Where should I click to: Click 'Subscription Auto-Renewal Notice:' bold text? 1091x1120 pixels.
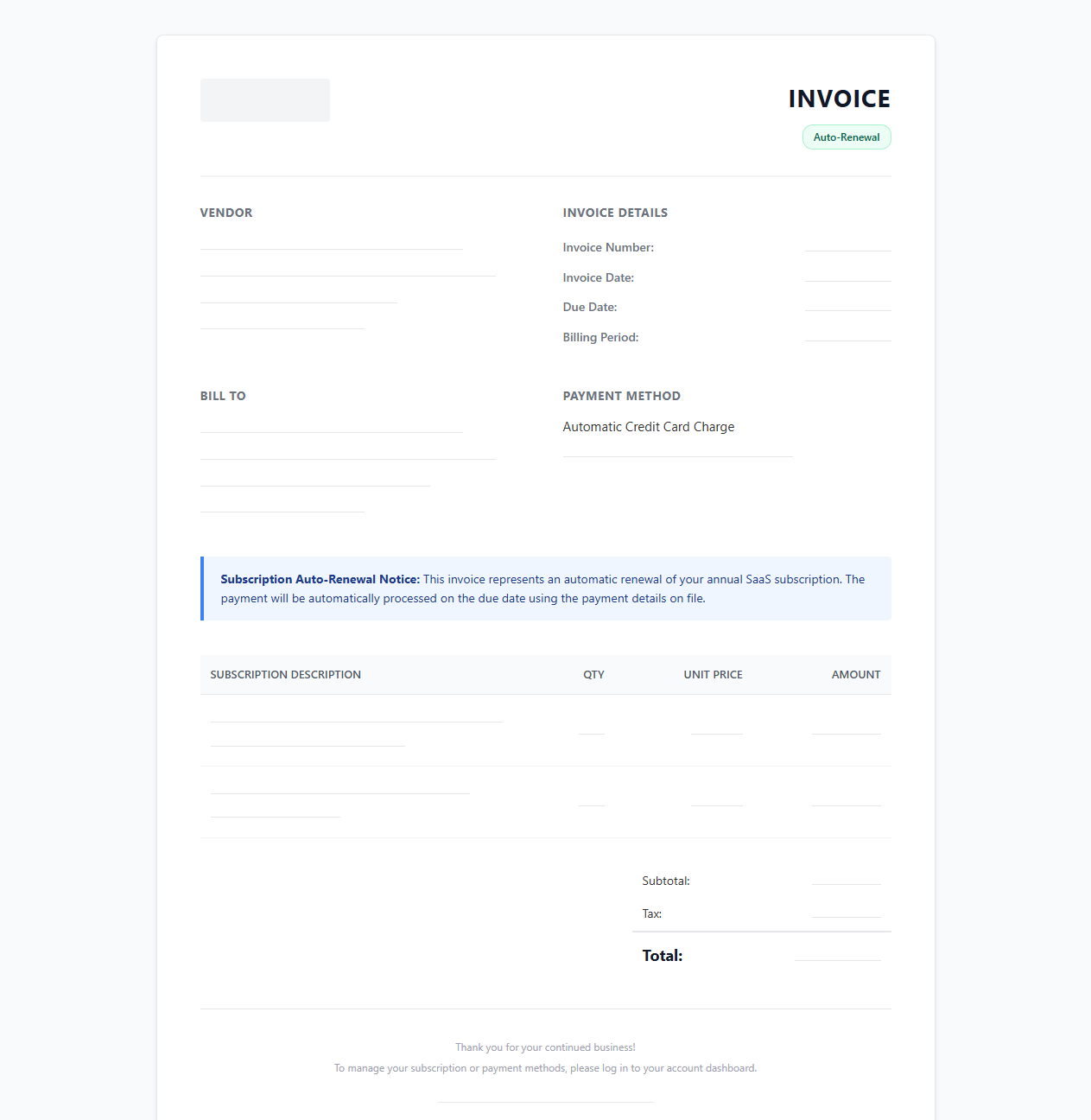pos(320,579)
